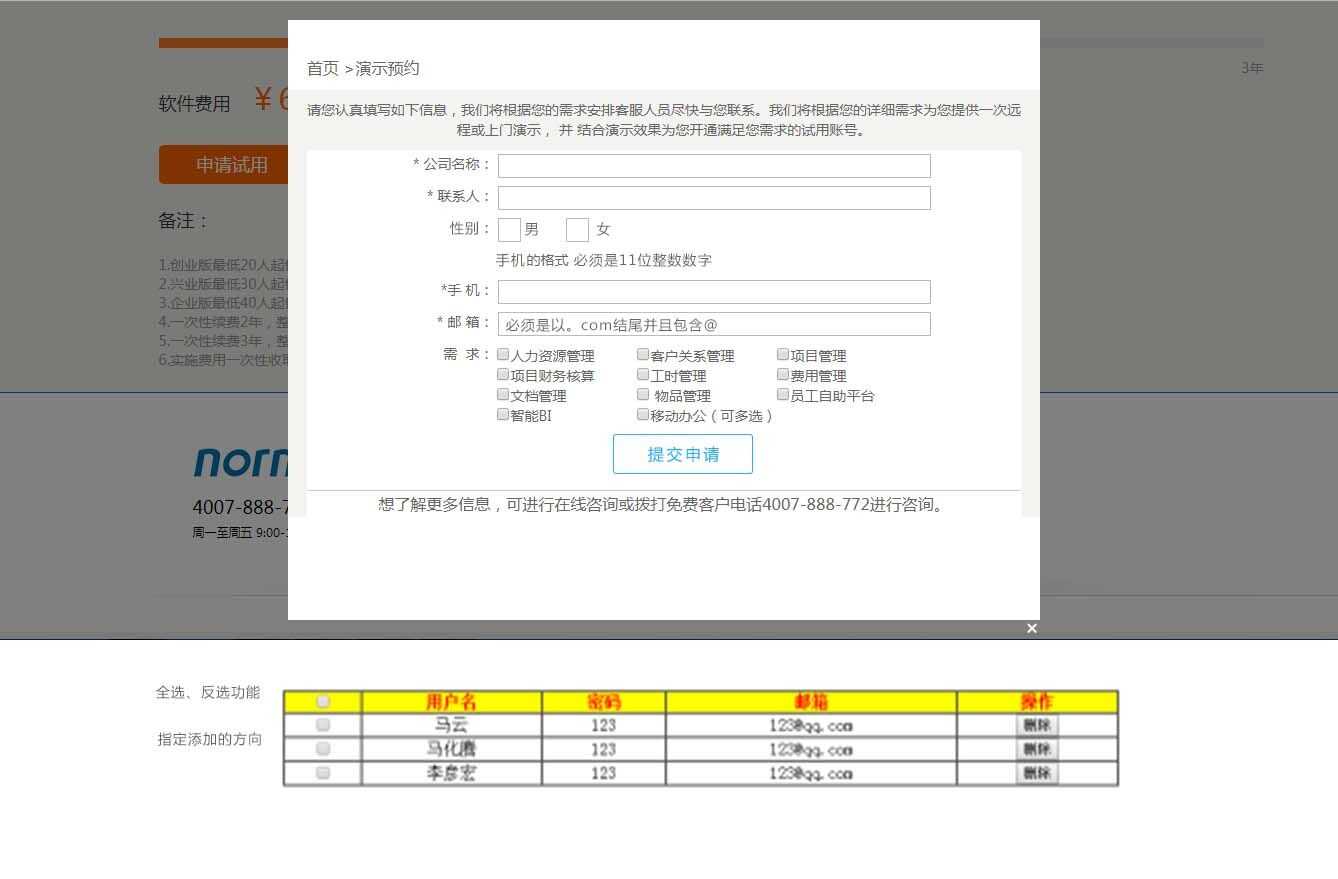
Task: Check the 客户关系管理 checkbox
Action: point(643,354)
